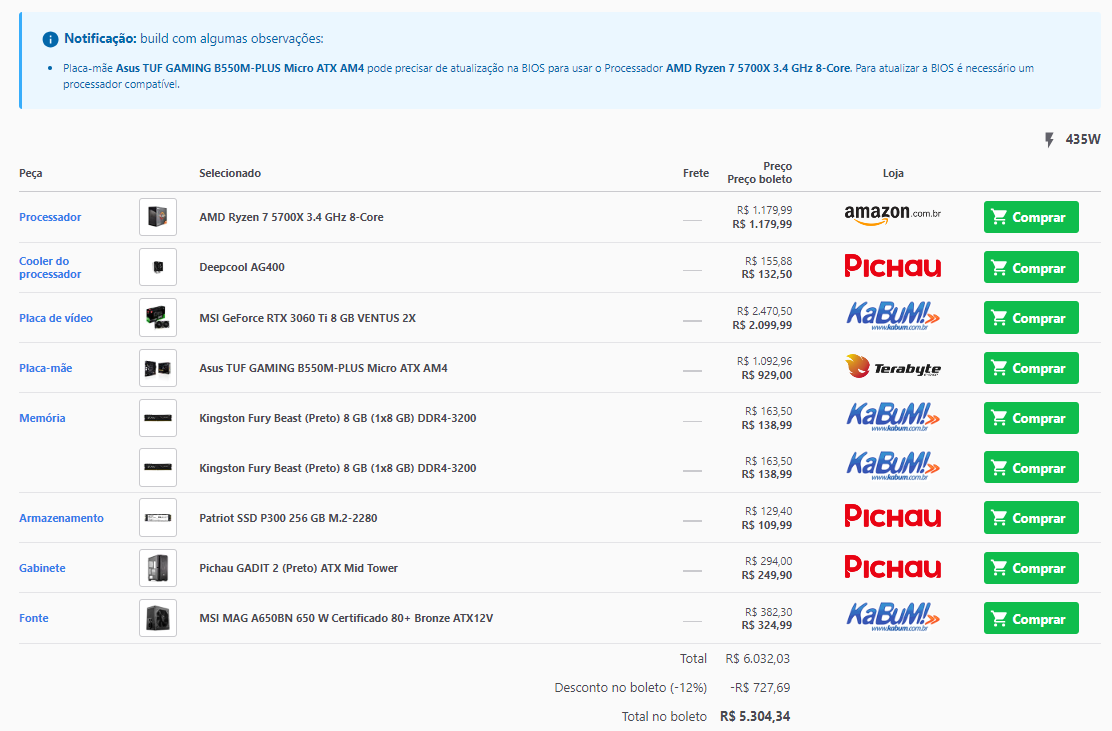Open the Placa de vídeo category link
Screen dimensions: 1112x731
pos(56,318)
